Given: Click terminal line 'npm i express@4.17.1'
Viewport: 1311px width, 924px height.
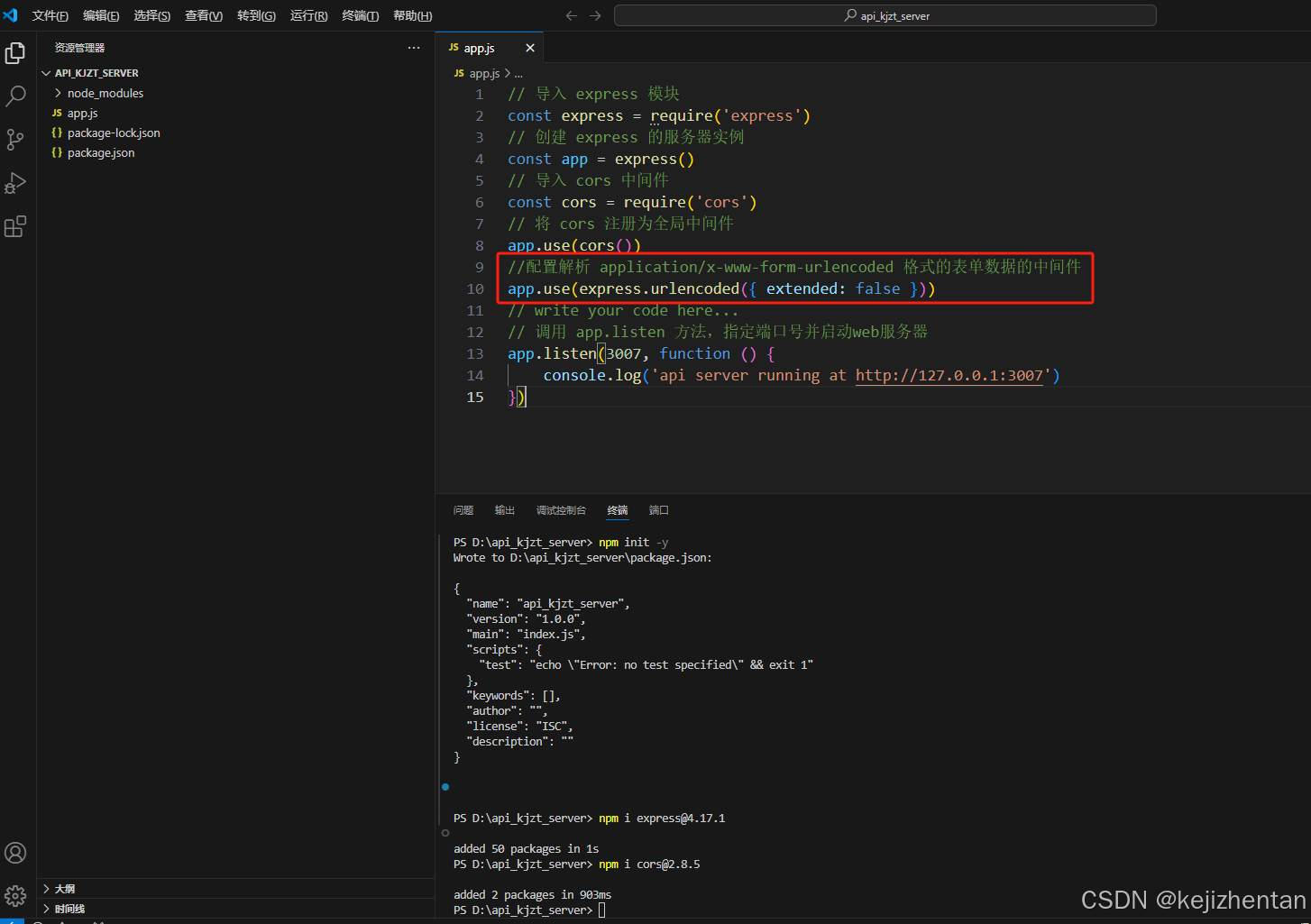Looking at the screenshot, I should 662,819.
